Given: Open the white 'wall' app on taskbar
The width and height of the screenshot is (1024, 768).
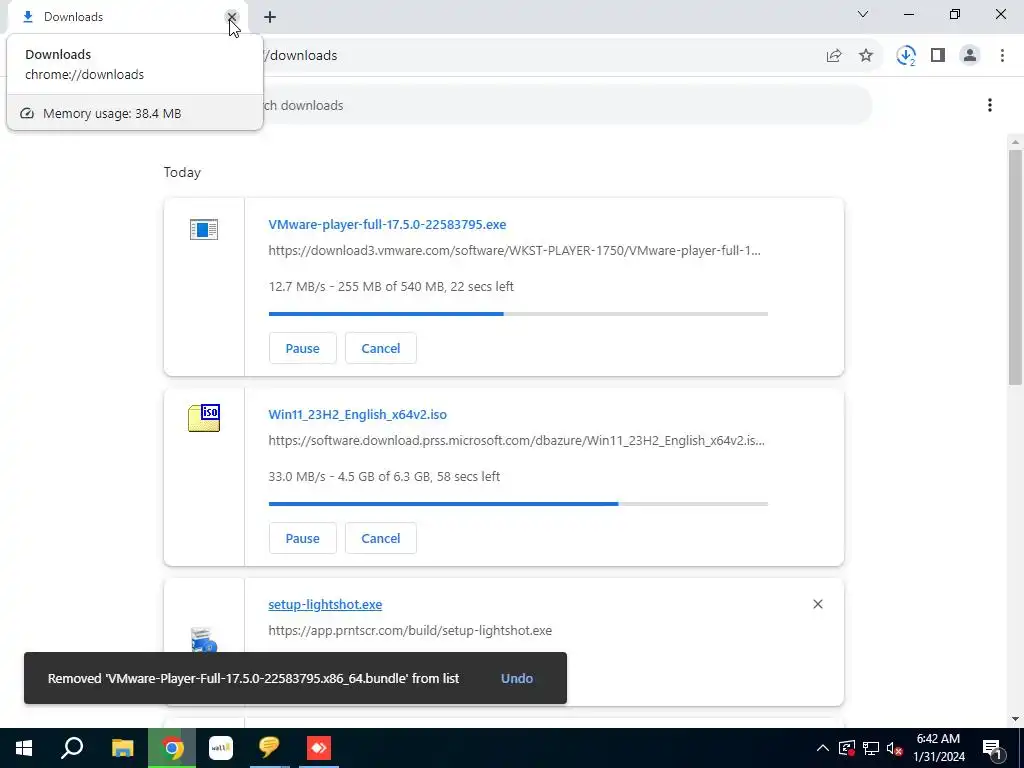Looking at the screenshot, I should click(x=221, y=748).
